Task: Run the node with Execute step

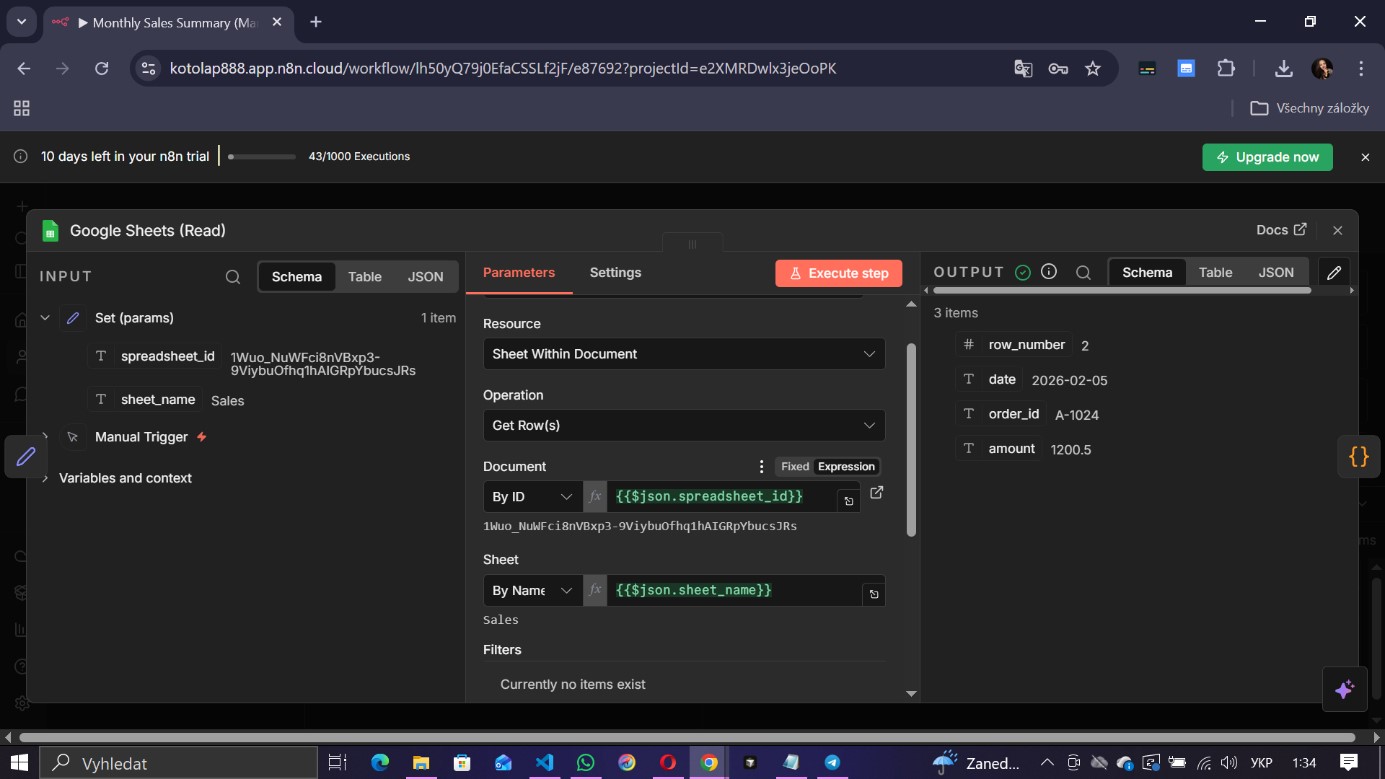Action: pos(839,273)
